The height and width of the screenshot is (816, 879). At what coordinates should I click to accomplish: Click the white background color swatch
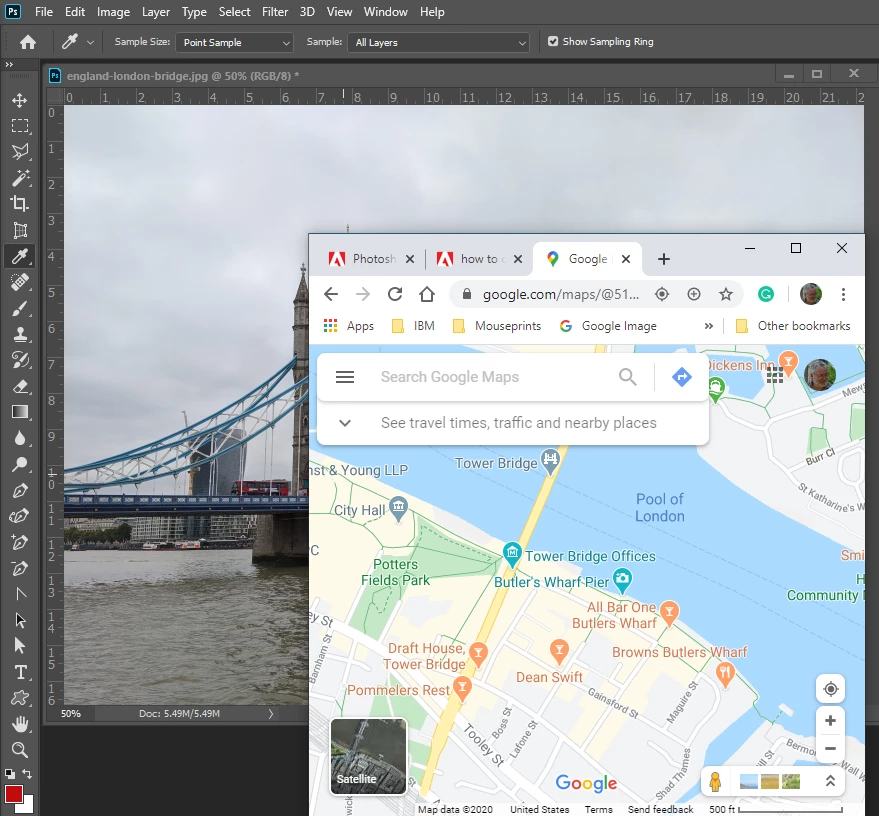click(x=28, y=806)
